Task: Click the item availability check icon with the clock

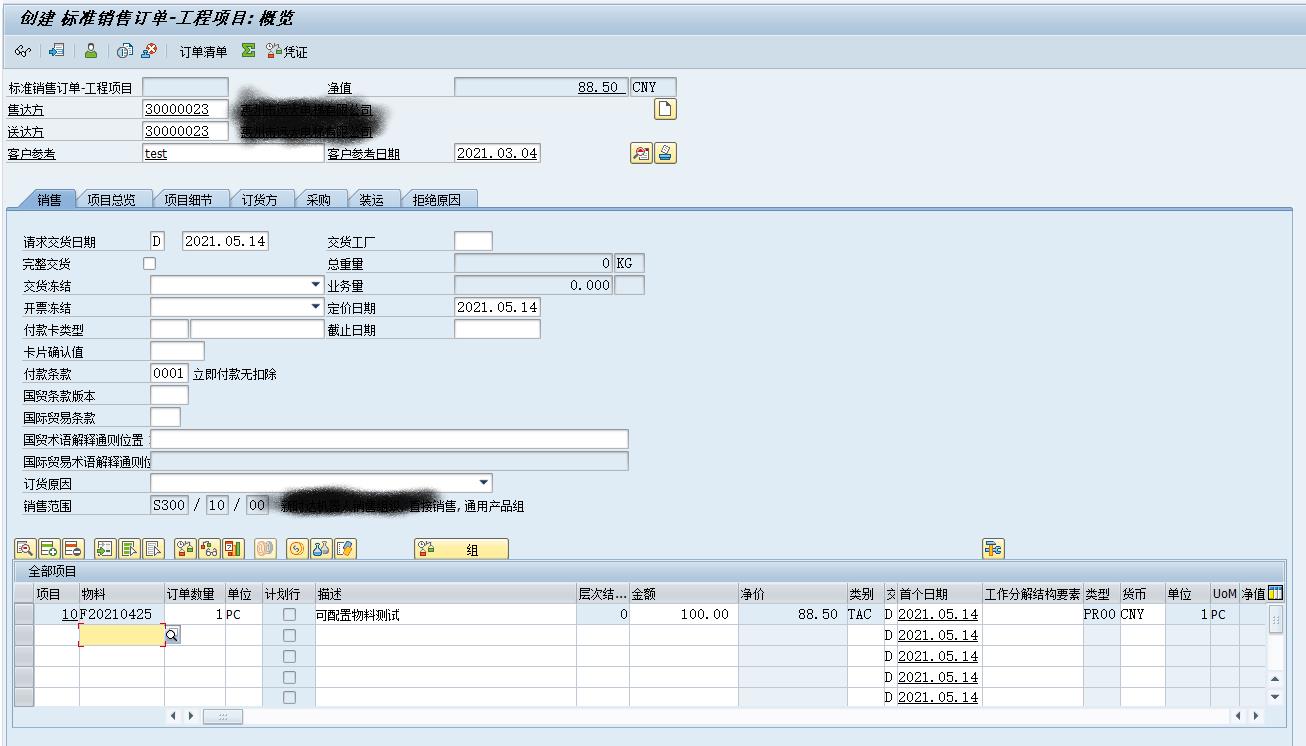Action: coord(185,548)
